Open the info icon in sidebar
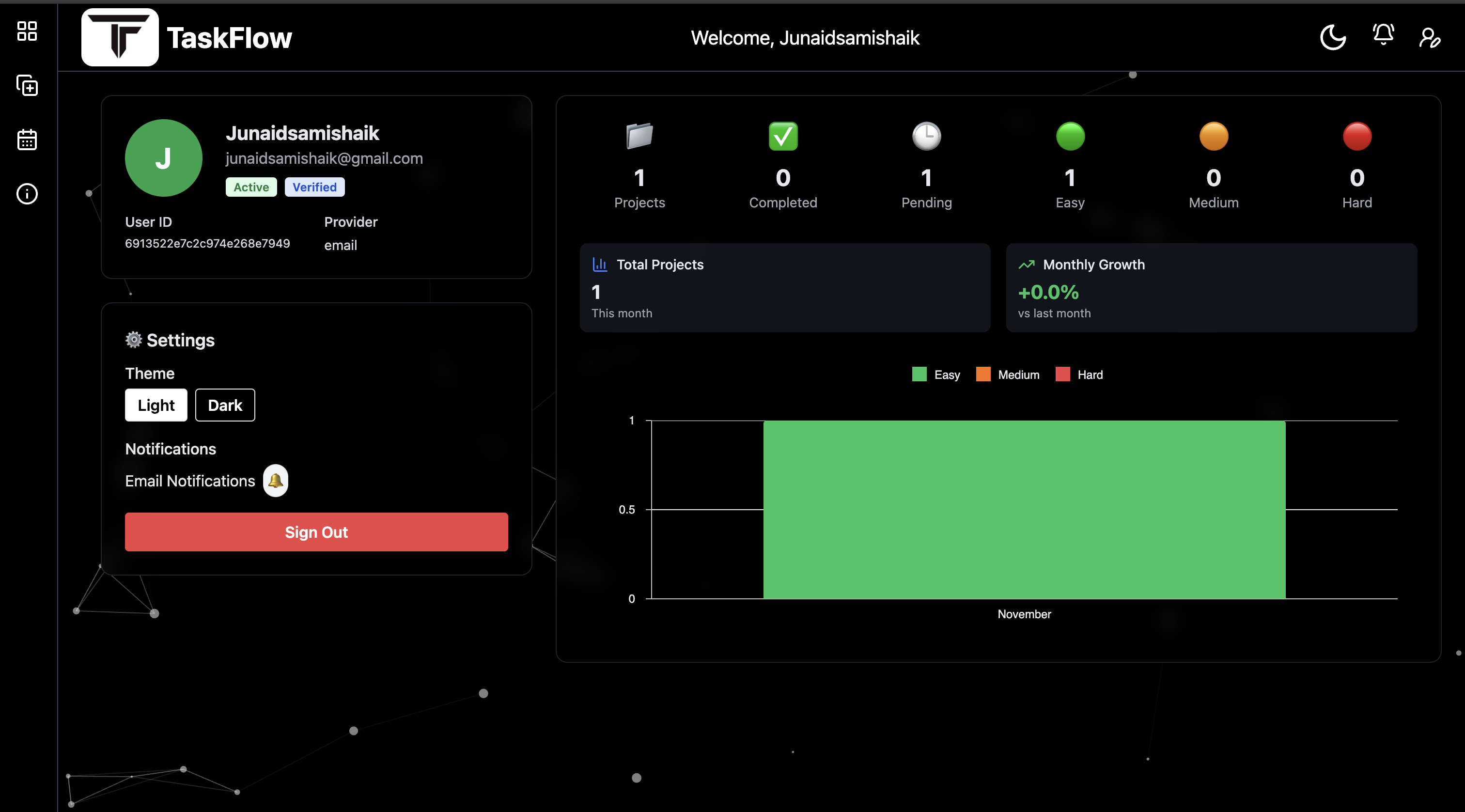This screenshot has width=1465, height=812. point(27,194)
